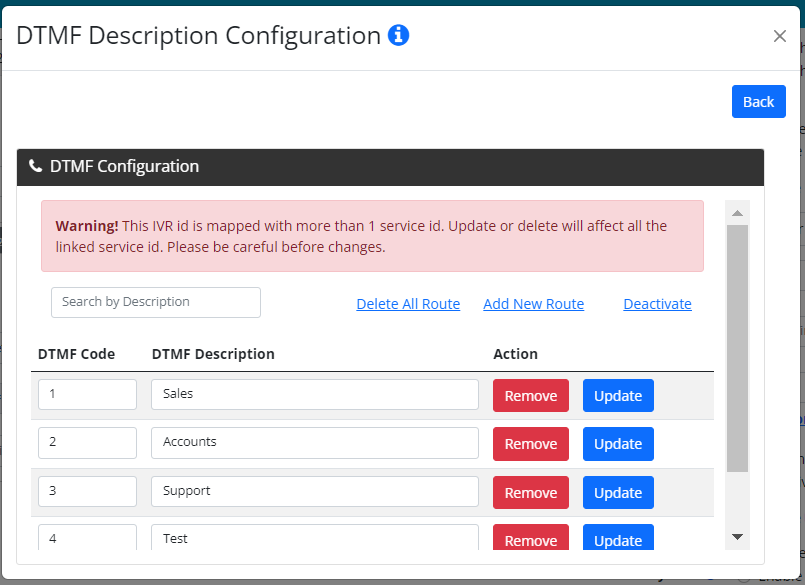Click the scrollbar up arrow

click(737, 213)
